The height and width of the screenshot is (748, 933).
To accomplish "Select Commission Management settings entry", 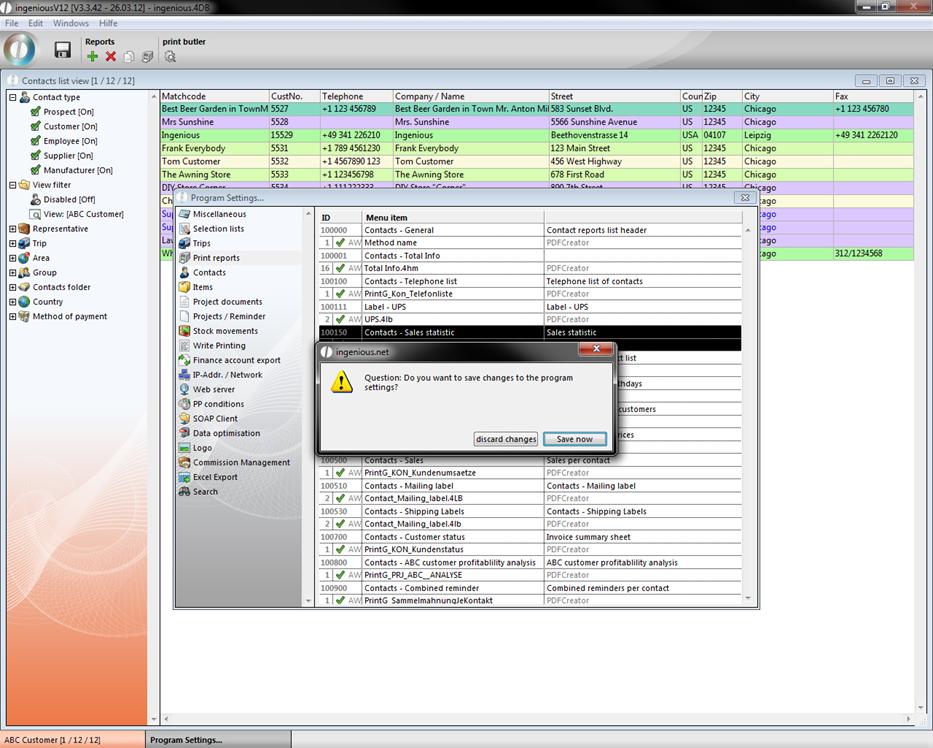I will 240,462.
